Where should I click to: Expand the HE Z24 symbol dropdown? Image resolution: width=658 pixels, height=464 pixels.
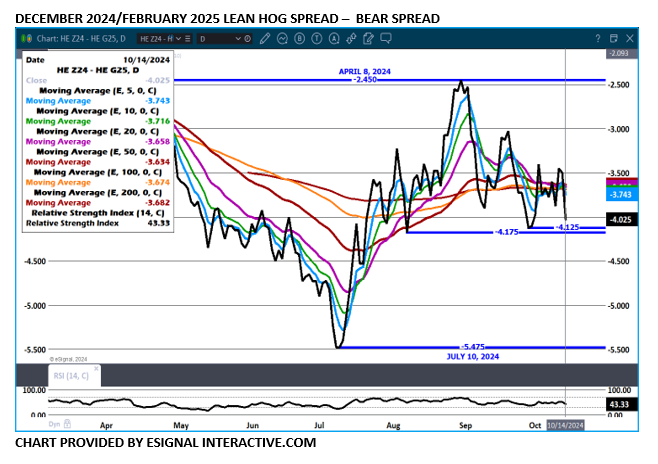tap(178, 38)
